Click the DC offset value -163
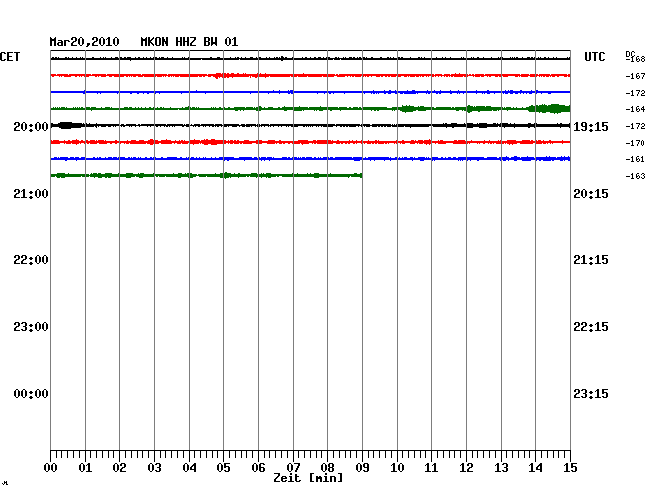 point(635,176)
